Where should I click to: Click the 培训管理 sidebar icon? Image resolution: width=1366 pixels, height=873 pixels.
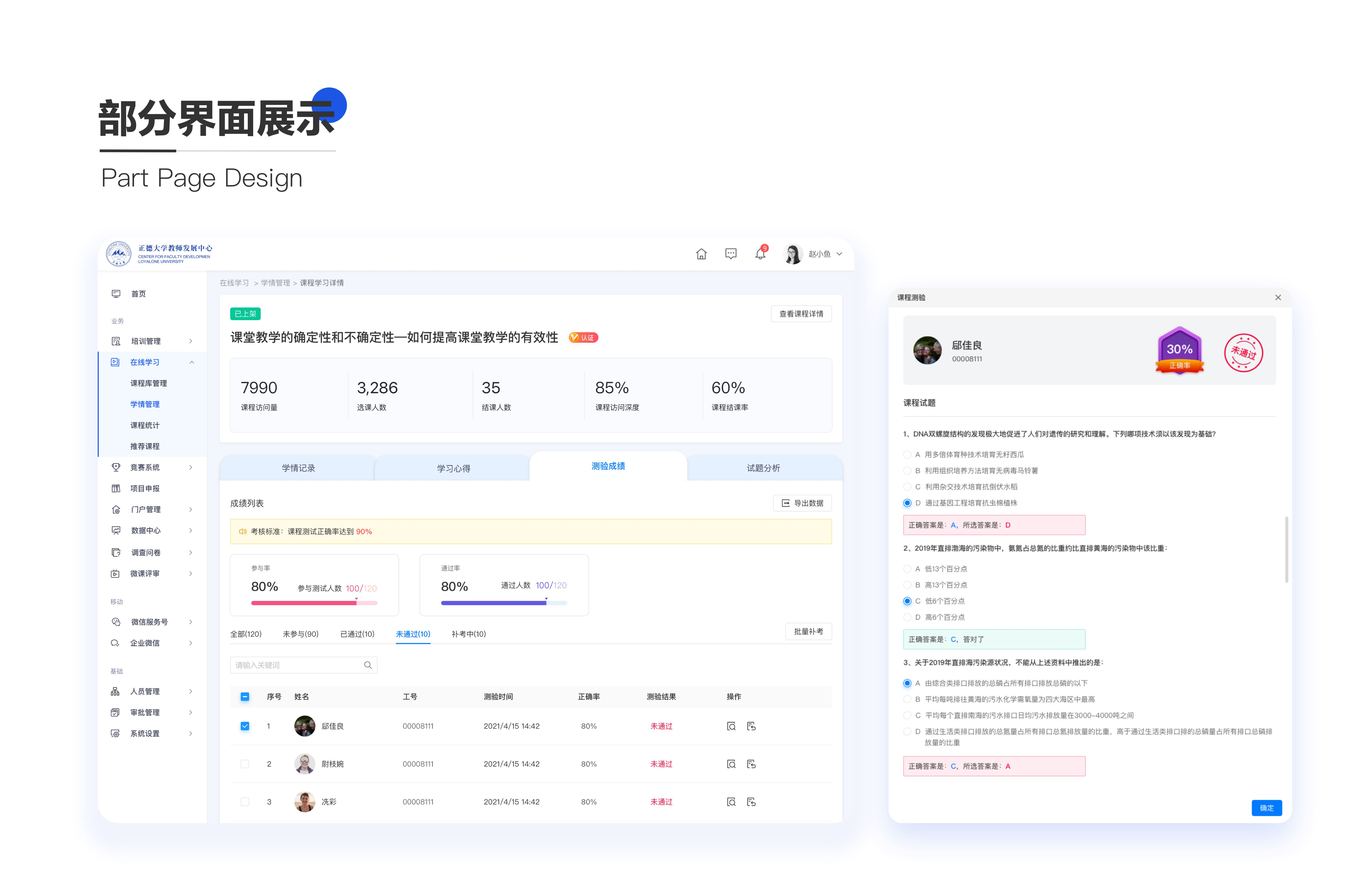tap(116, 341)
